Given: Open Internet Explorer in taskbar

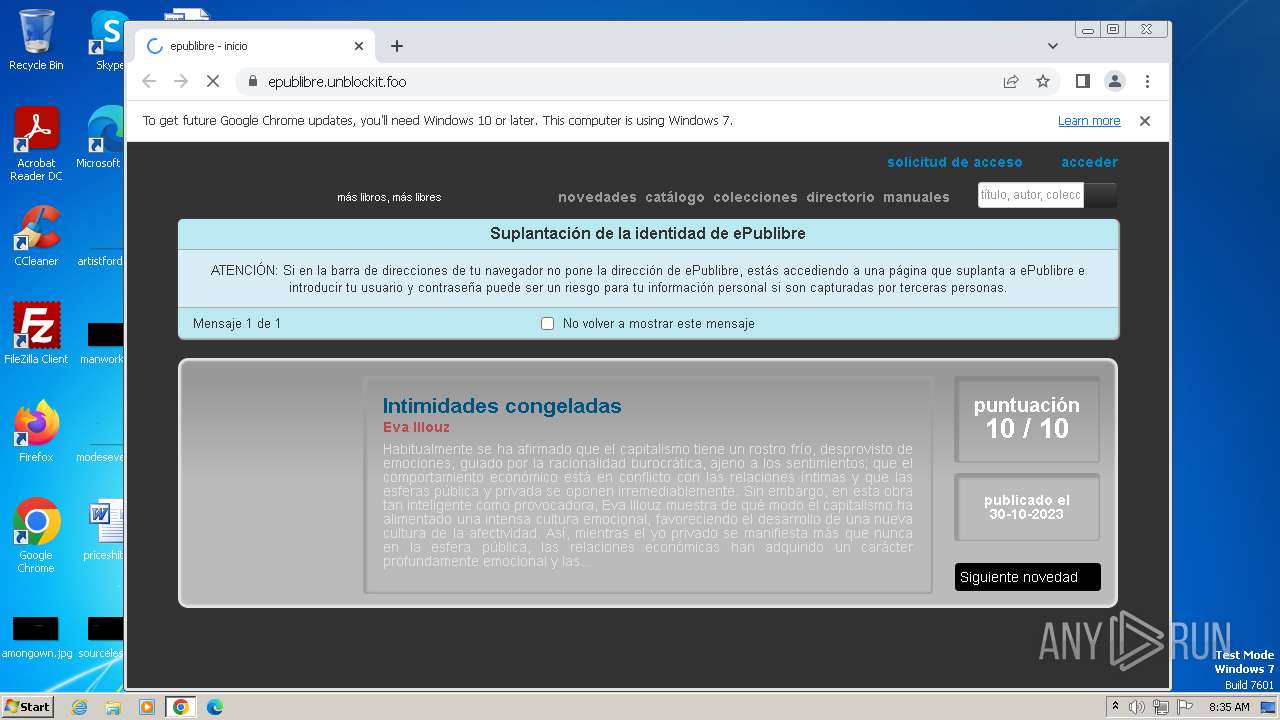Looking at the screenshot, I should [x=79, y=707].
